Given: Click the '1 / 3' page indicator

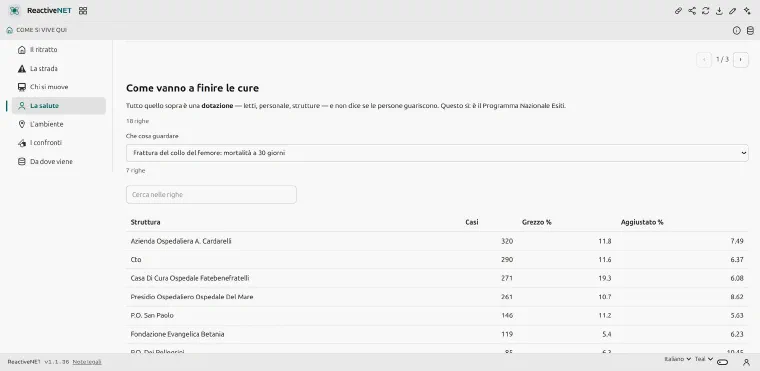Looking at the screenshot, I should coord(722,60).
